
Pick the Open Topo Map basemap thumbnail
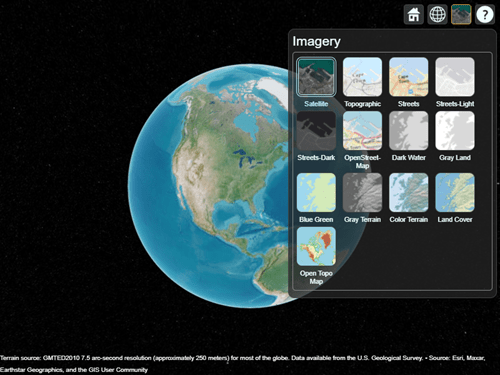pos(316,246)
